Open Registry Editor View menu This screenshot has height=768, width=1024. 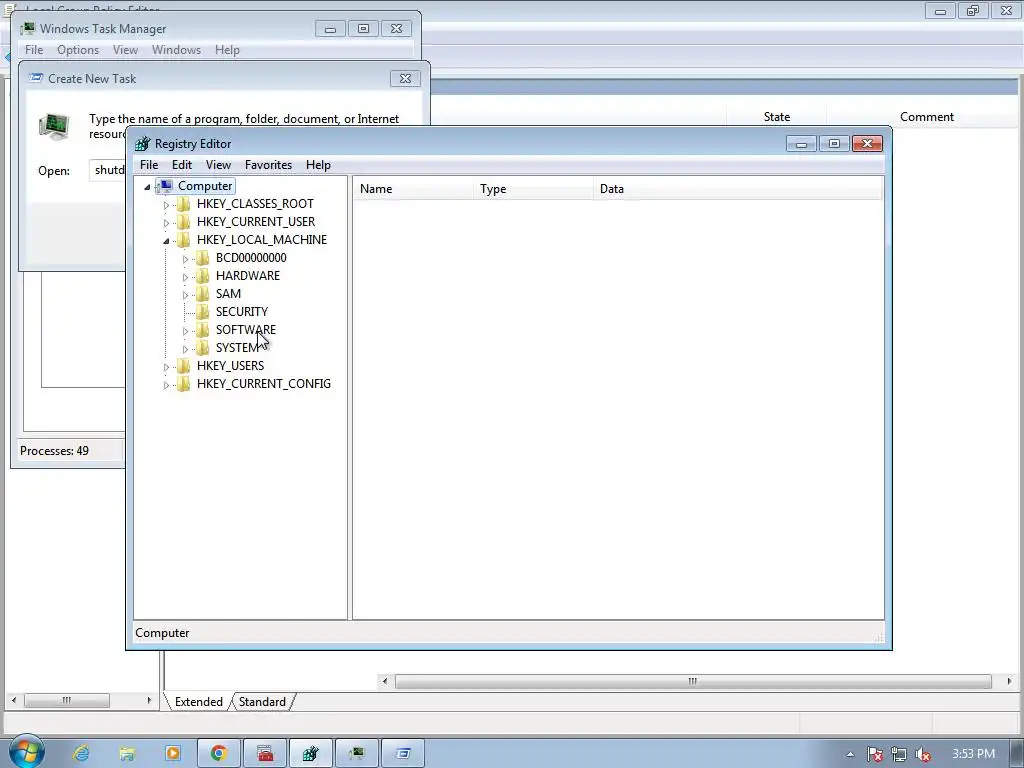[218, 165]
